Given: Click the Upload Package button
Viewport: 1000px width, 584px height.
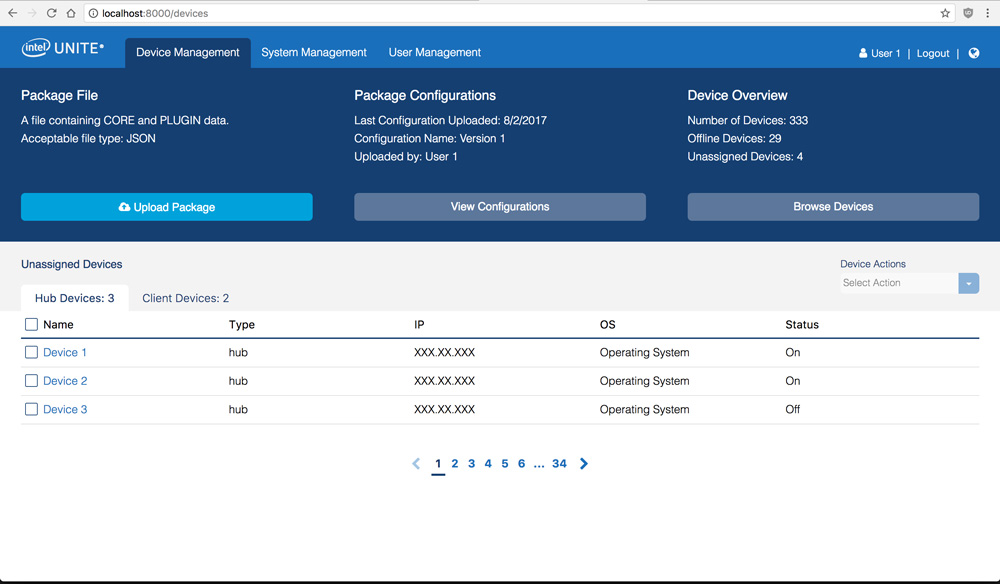Looking at the screenshot, I should [166, 207].
